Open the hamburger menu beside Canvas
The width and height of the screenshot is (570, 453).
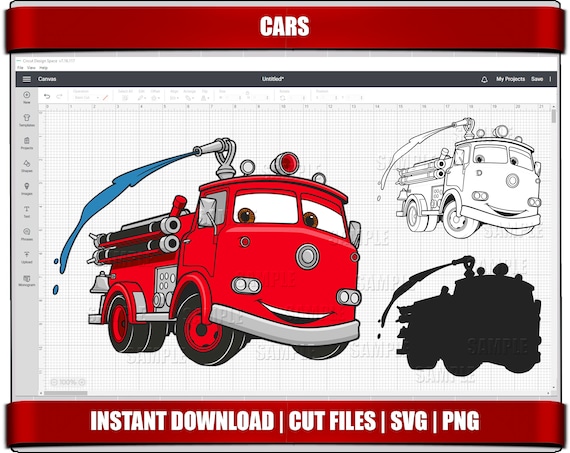(x=27, y=79)
